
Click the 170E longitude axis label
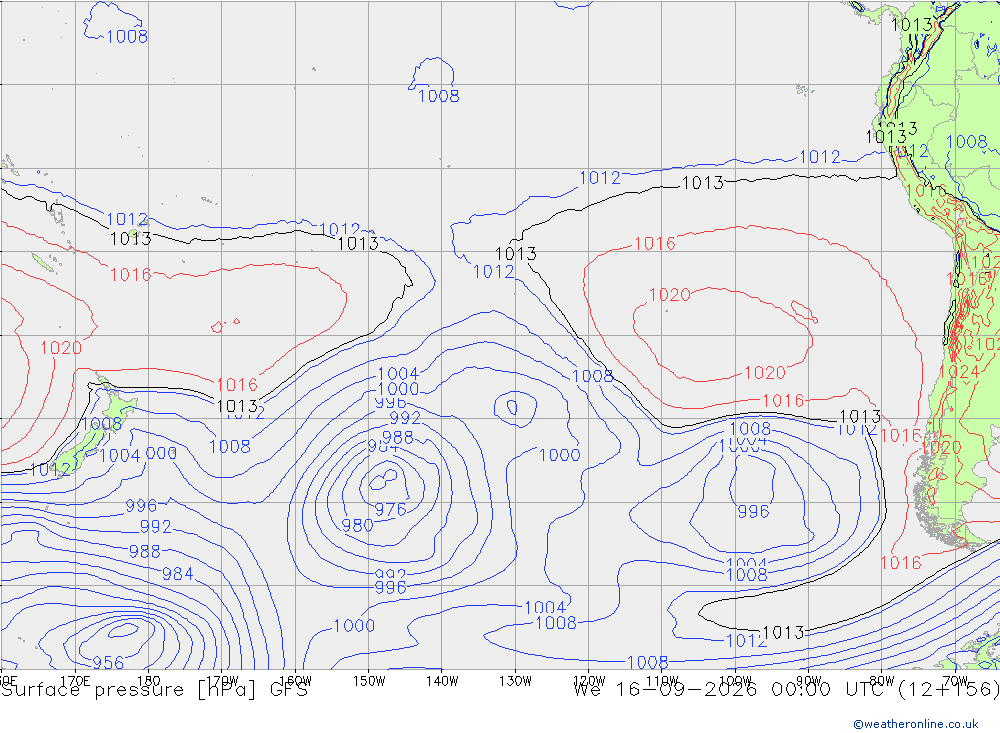point(75,681)
